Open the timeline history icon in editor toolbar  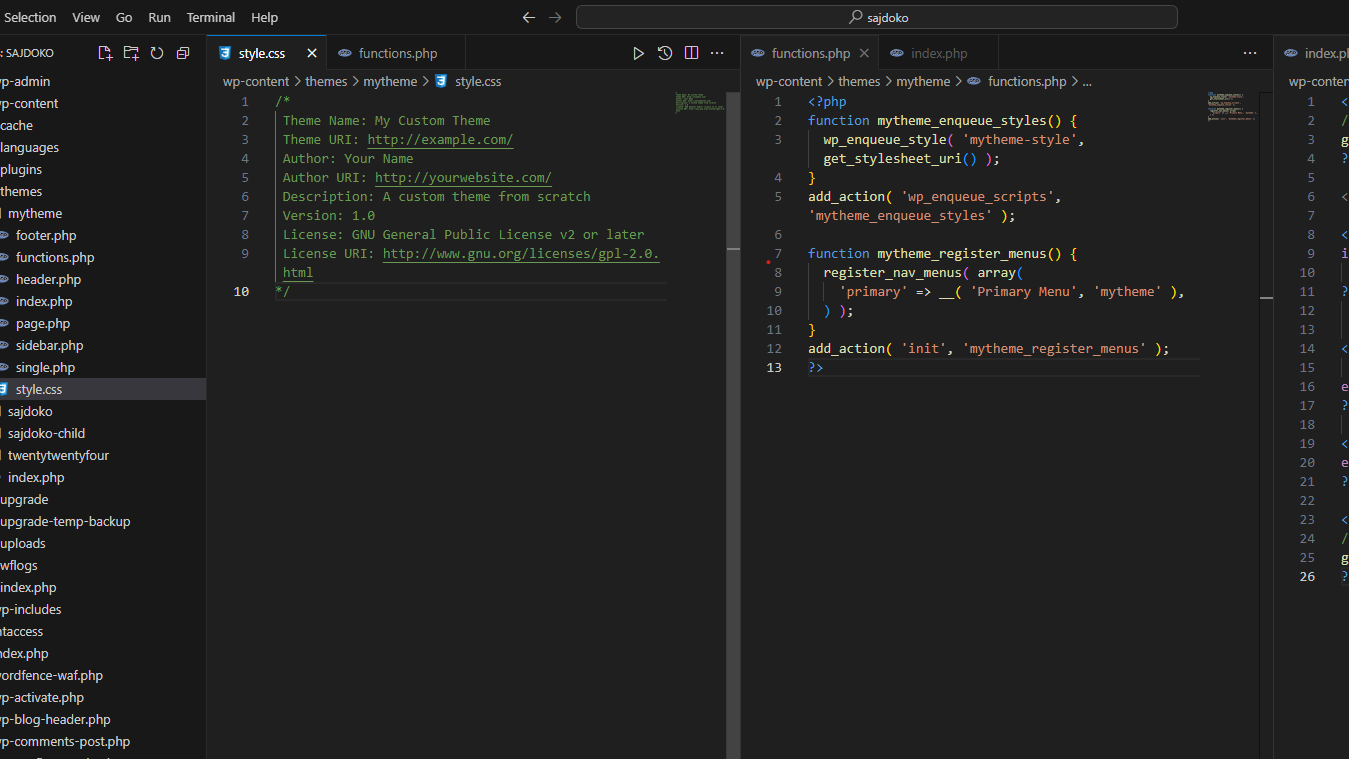click(665, 53)
